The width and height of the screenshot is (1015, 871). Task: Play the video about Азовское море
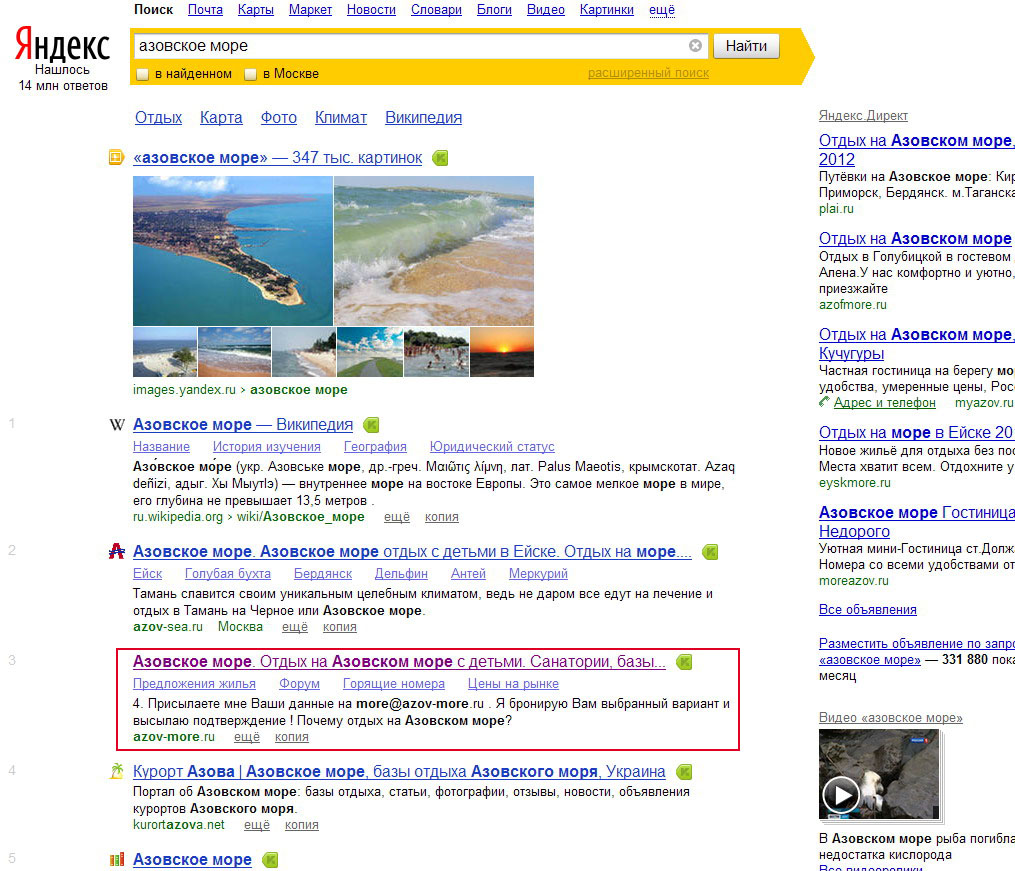[x=840, y=794]
